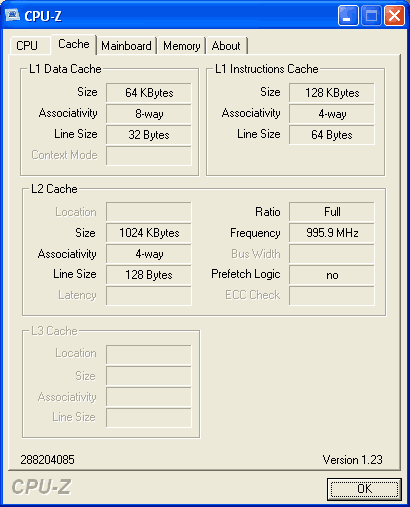This screenshot has height=507, width=410.
Task: Click the L3 Cache Location field
Action: click(x=149, y=355)
